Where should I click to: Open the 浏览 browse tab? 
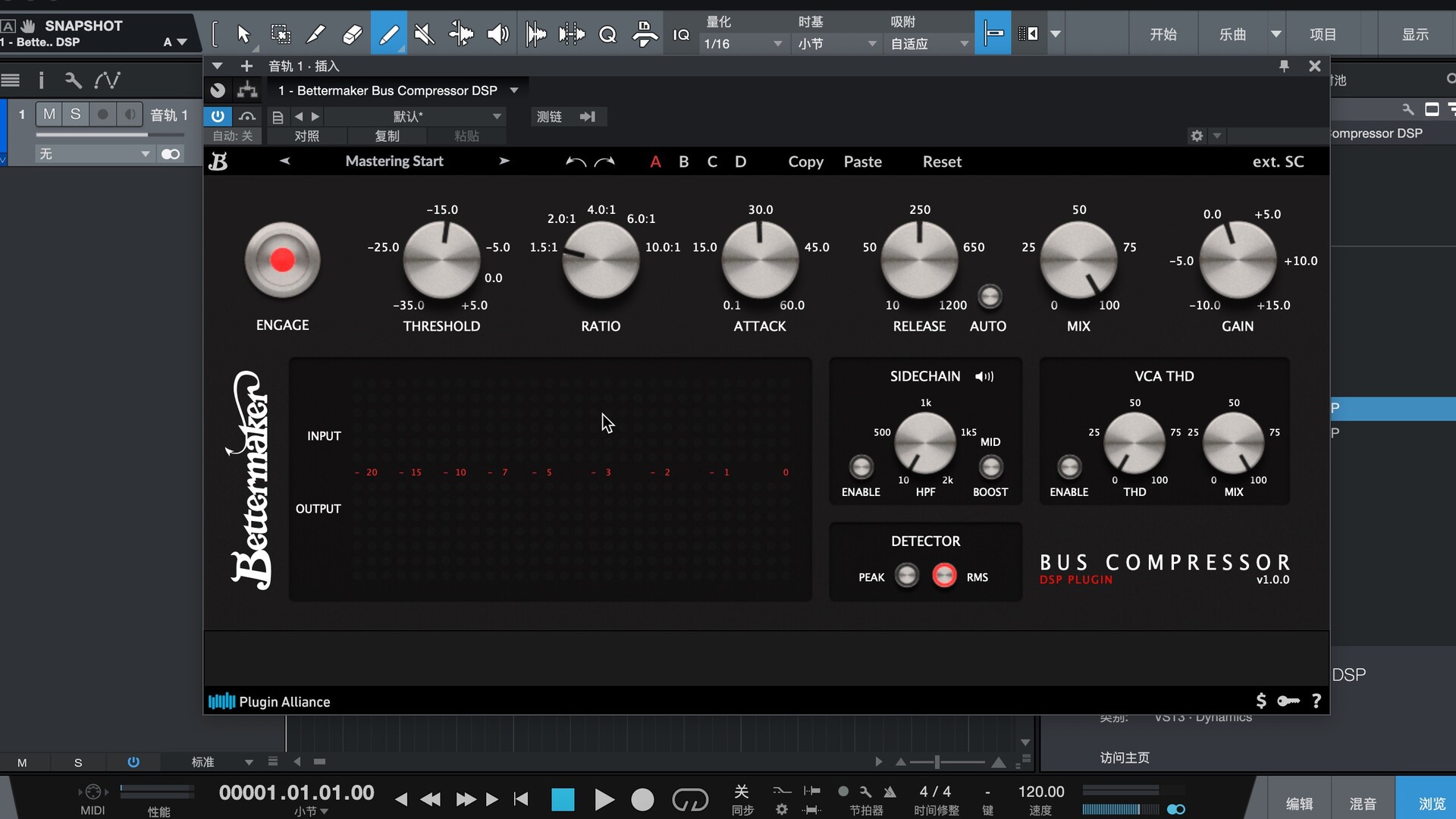tap(1432, 803)
